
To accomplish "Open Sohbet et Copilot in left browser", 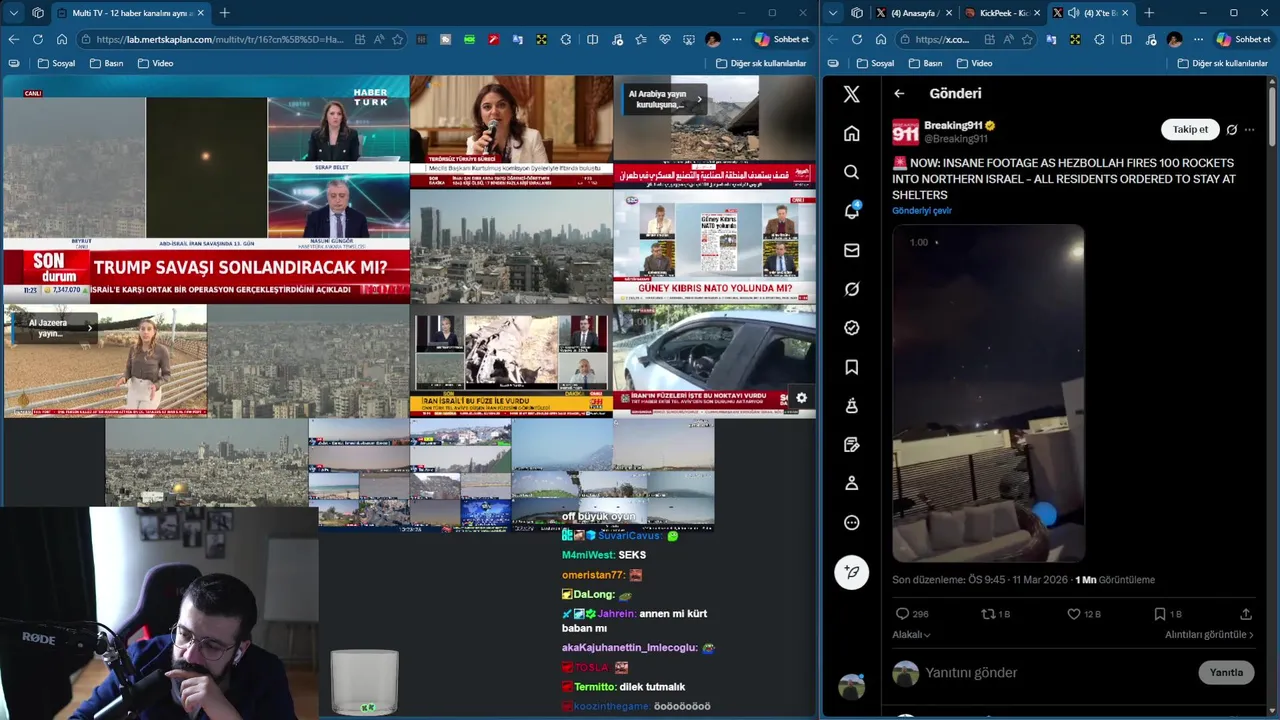I will (782, 39).
